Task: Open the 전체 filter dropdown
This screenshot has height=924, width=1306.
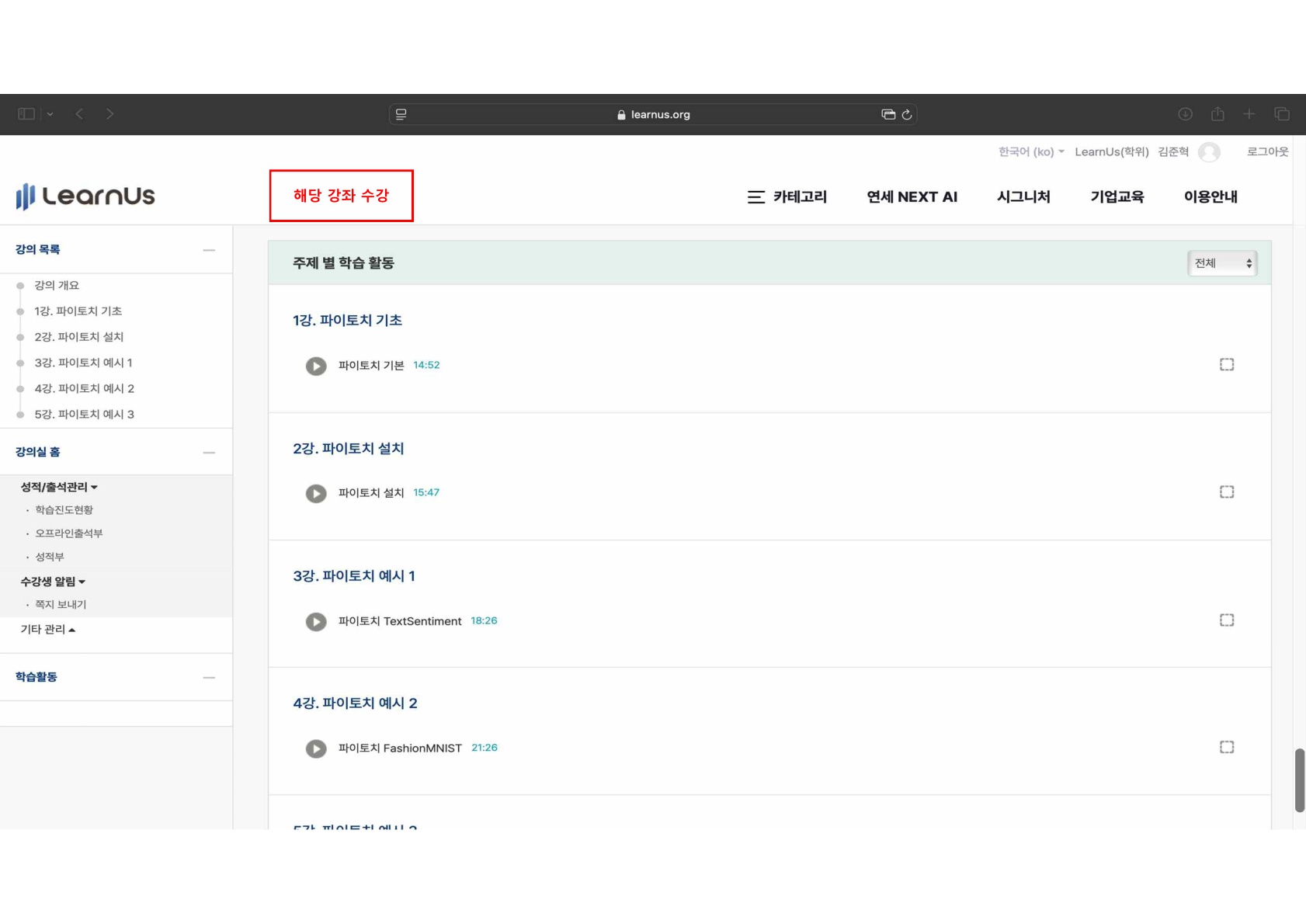Action: tap(1222, 262)
